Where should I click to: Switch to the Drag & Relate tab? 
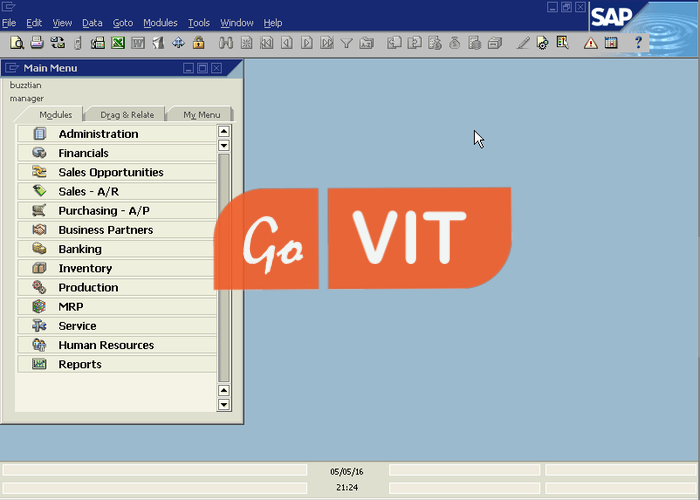[127, 115]
